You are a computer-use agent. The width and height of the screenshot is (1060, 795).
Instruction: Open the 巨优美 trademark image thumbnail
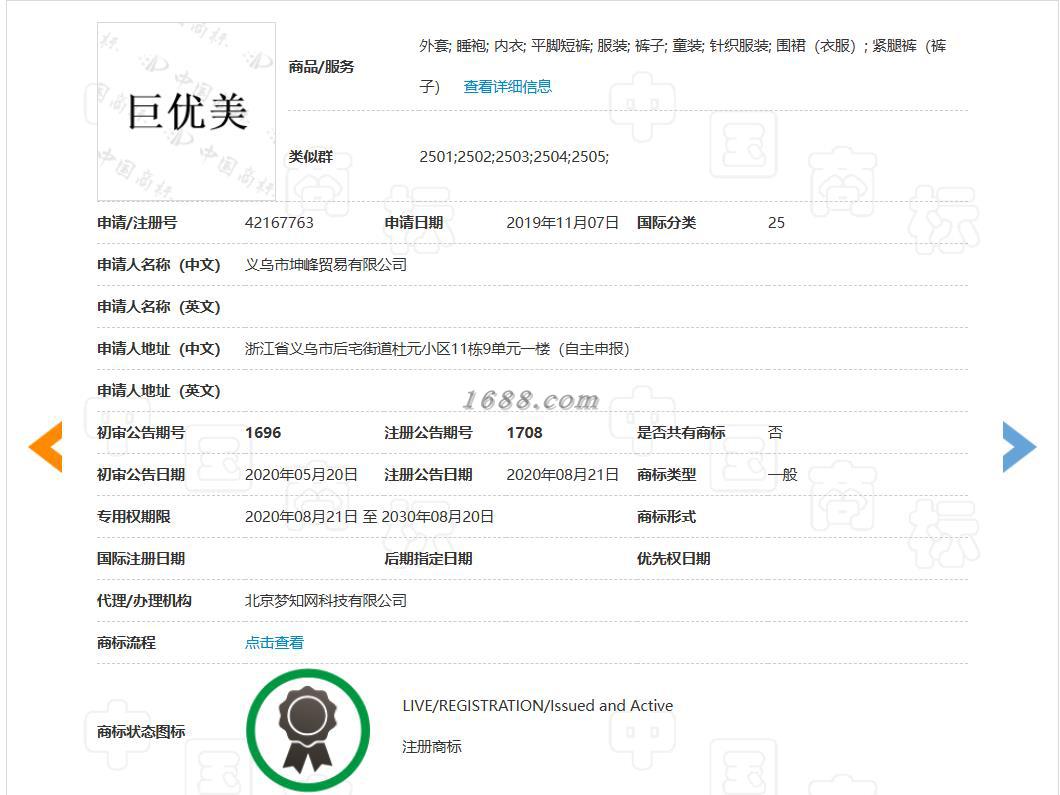coord(187,112)
